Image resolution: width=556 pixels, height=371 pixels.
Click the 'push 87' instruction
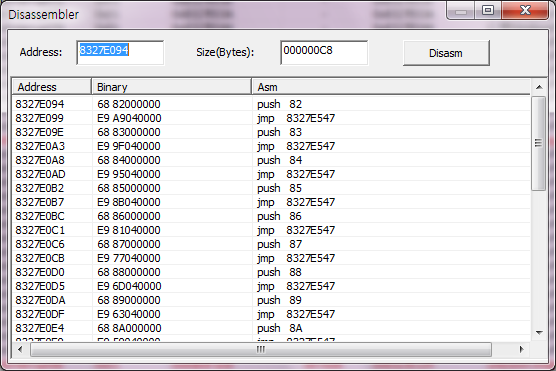coord(279,244)
